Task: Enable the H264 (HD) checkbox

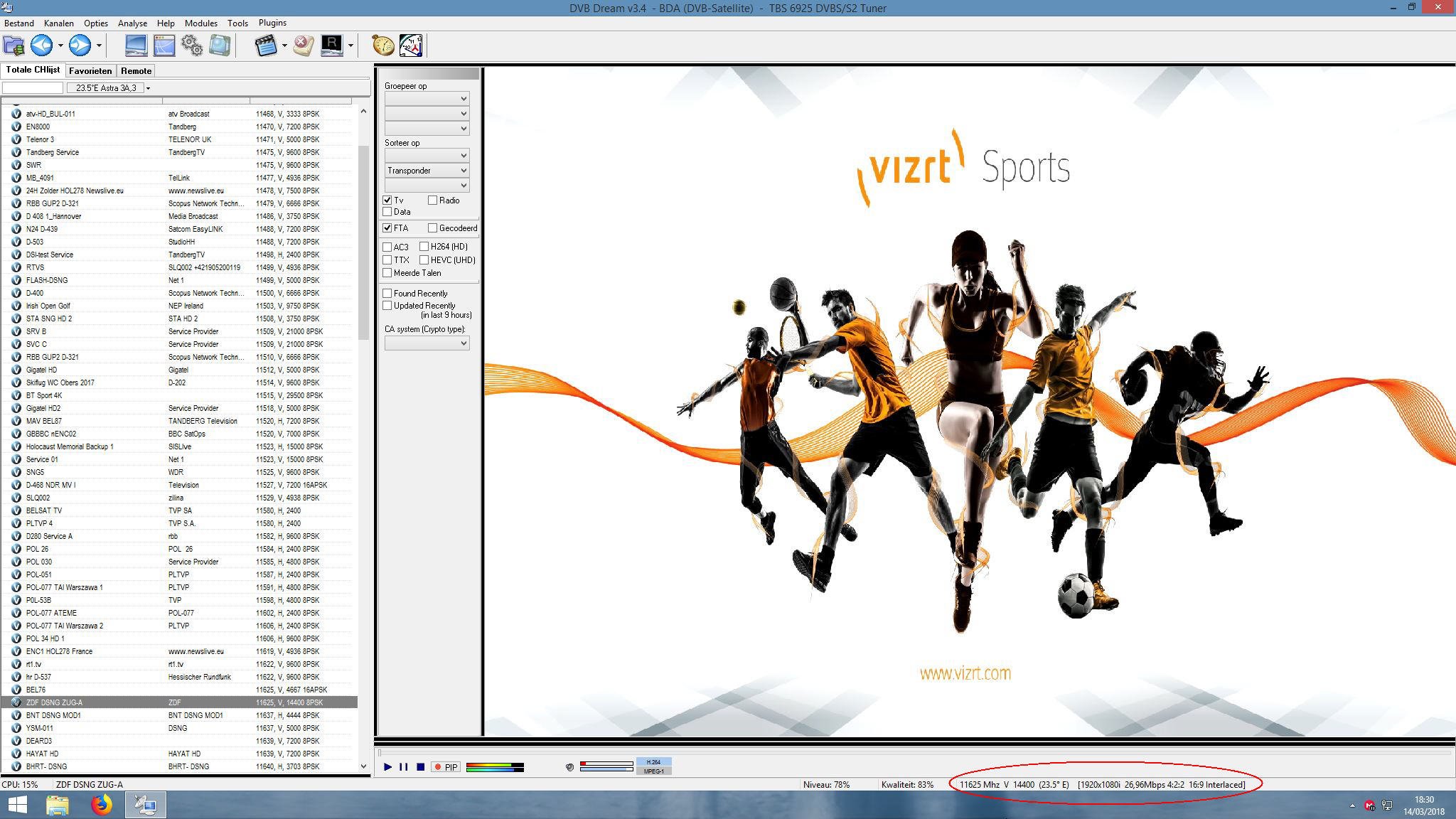Action: [x=424, y=247]
